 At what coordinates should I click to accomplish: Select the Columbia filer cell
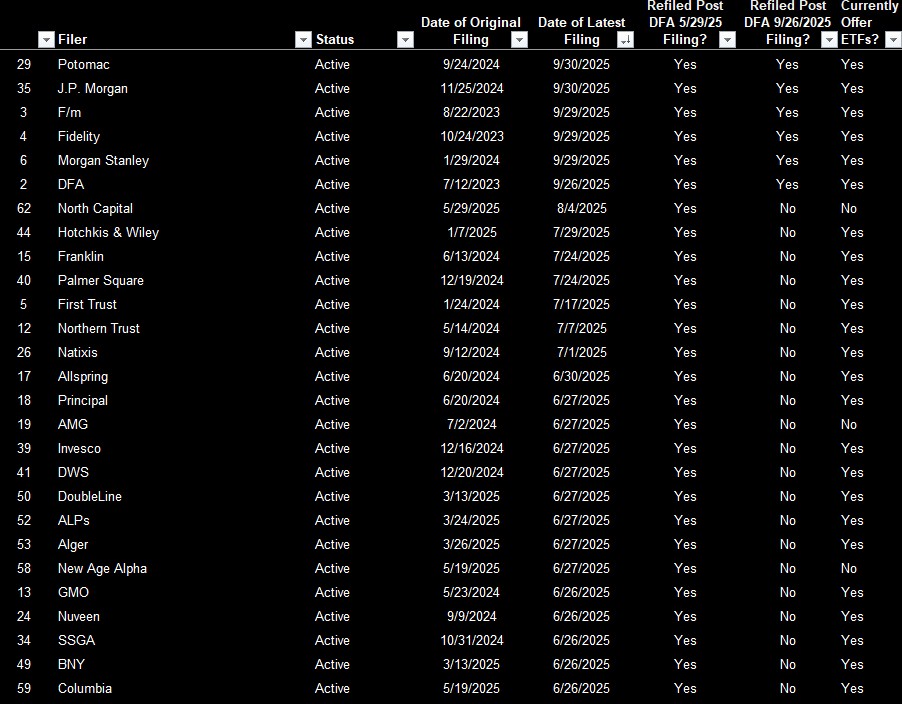pos(85,688)
